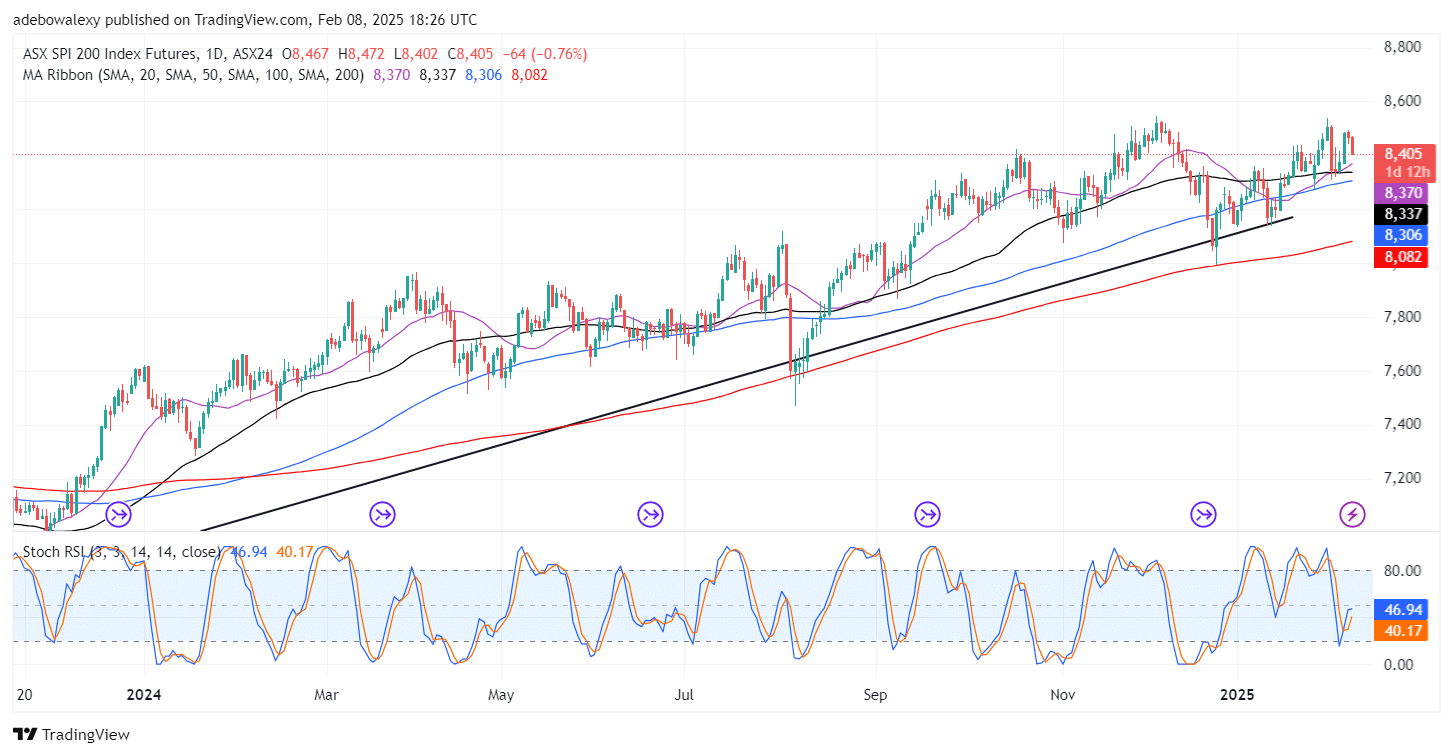Viewport: 1453px width, 756px height.
Task: Click the lightning bolt event icon
Action: click(1352, 515)
